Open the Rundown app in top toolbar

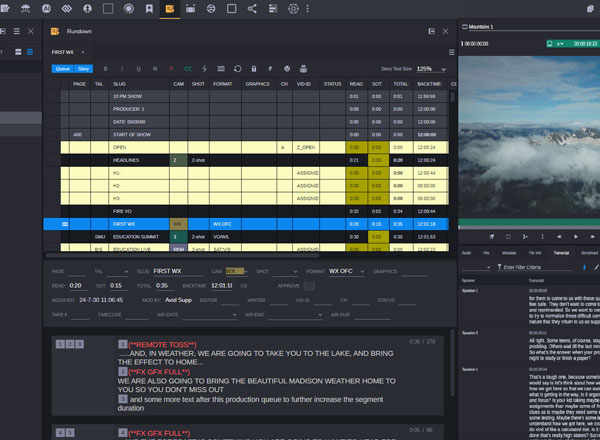coord(170,9)
